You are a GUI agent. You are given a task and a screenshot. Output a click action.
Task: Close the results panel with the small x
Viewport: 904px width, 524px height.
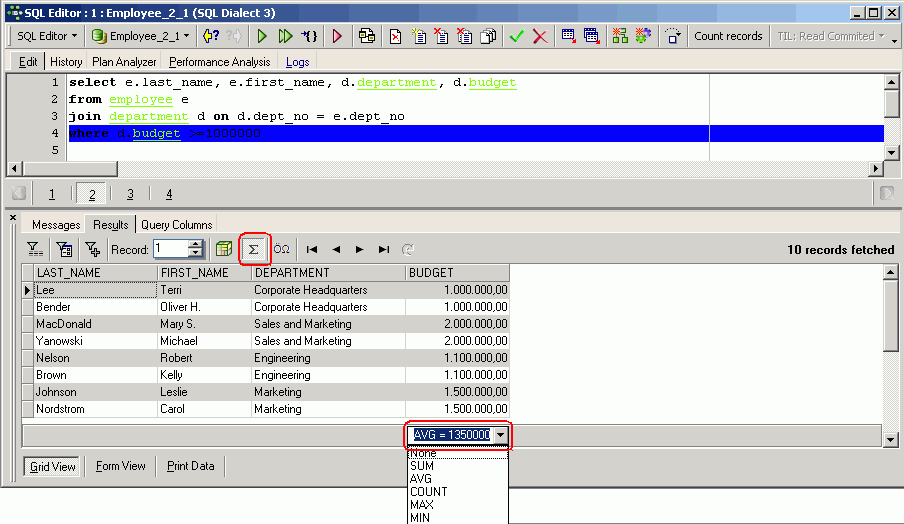click(13, 217)
